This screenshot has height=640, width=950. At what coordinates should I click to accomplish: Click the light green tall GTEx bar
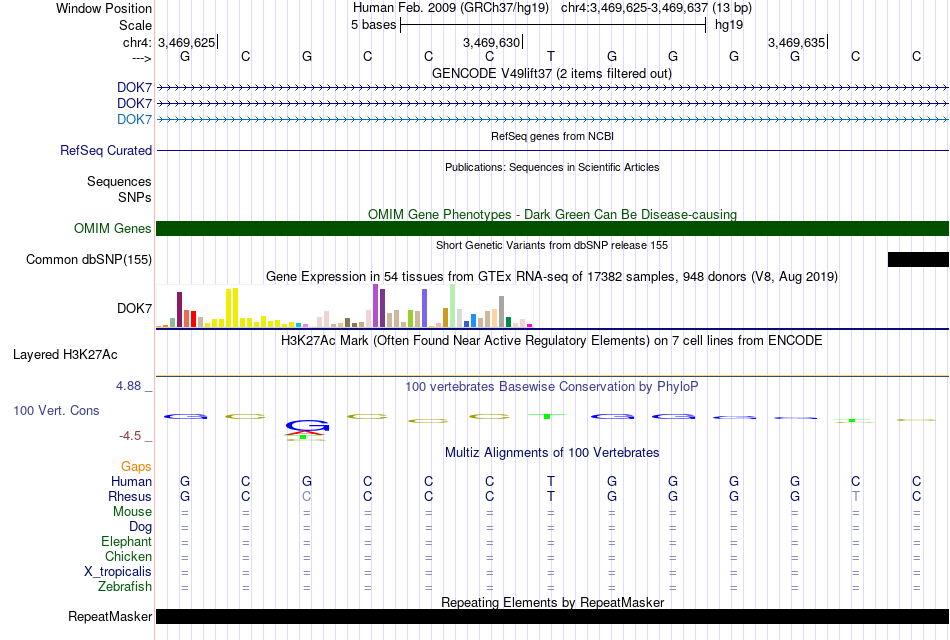click(453, 305)
